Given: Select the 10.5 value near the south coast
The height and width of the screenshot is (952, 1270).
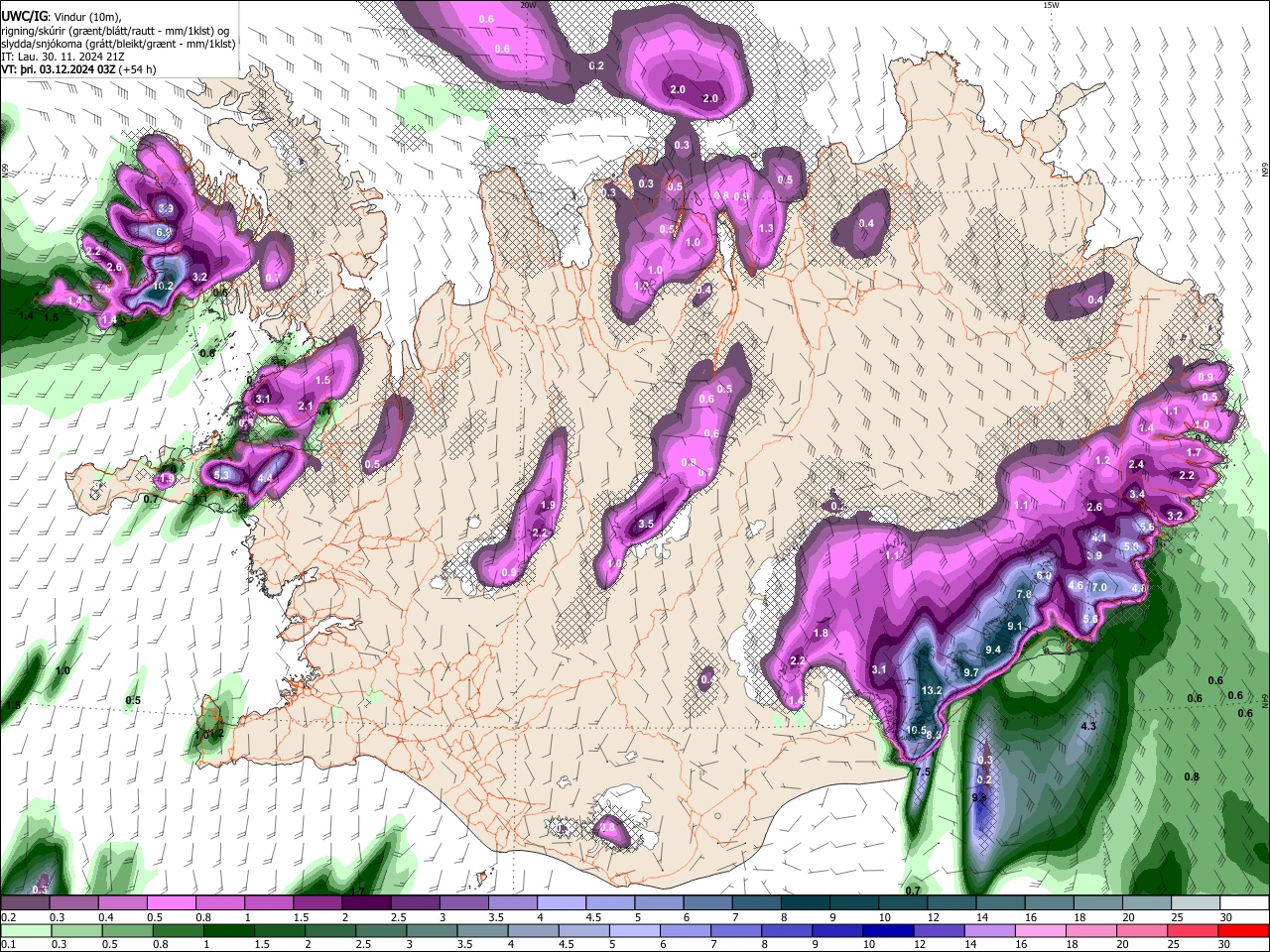Looking at the screenshot, I should (917, 730).
